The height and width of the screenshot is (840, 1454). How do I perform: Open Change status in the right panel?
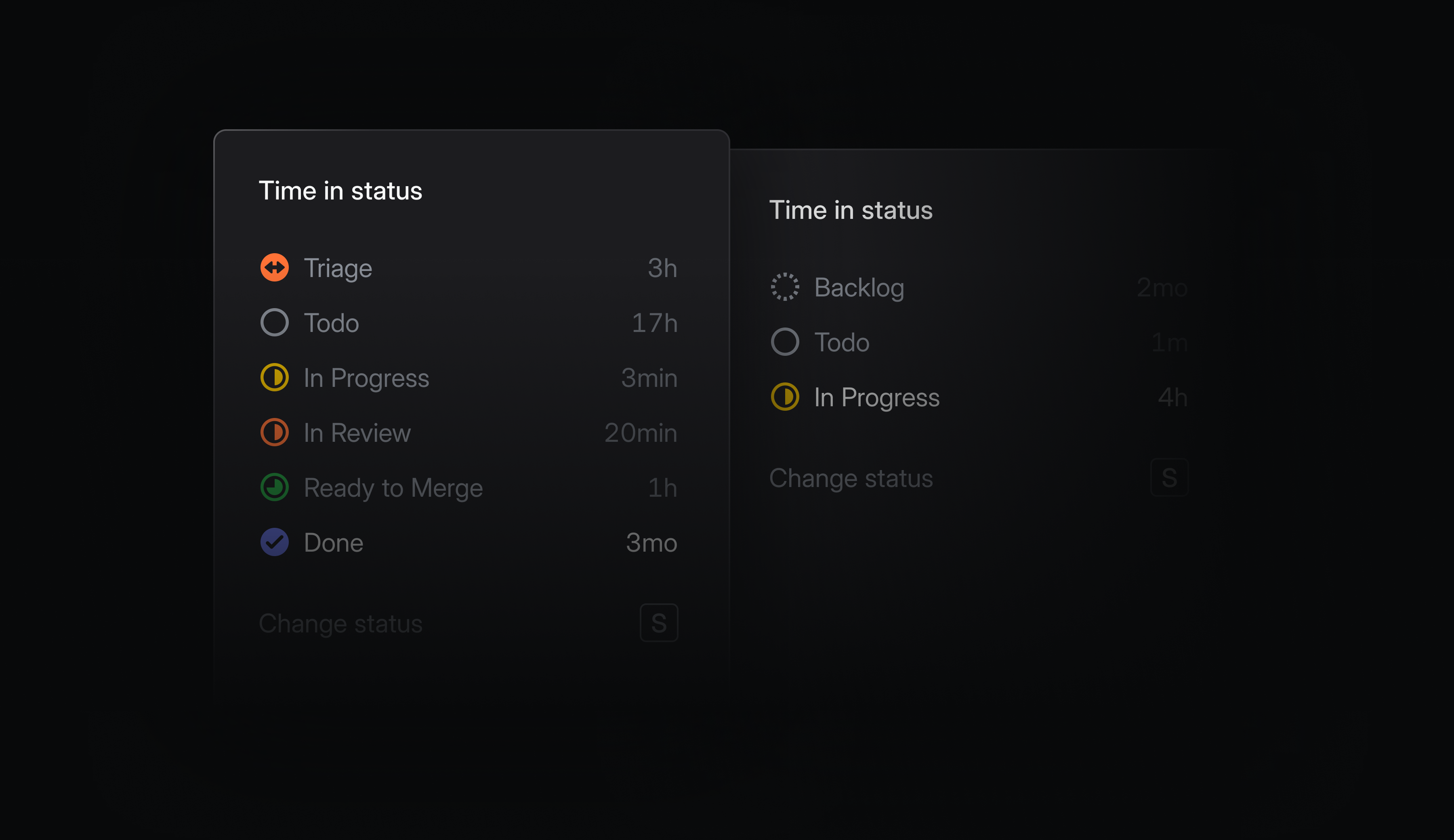tap(852, 478)
